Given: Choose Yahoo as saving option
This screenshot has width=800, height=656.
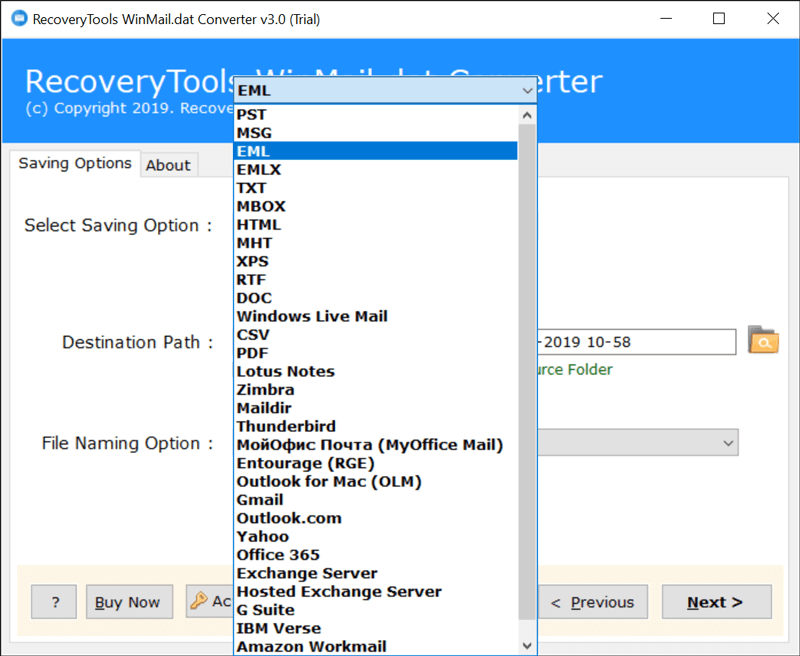Looking at the screenshot, I should 376,537.
